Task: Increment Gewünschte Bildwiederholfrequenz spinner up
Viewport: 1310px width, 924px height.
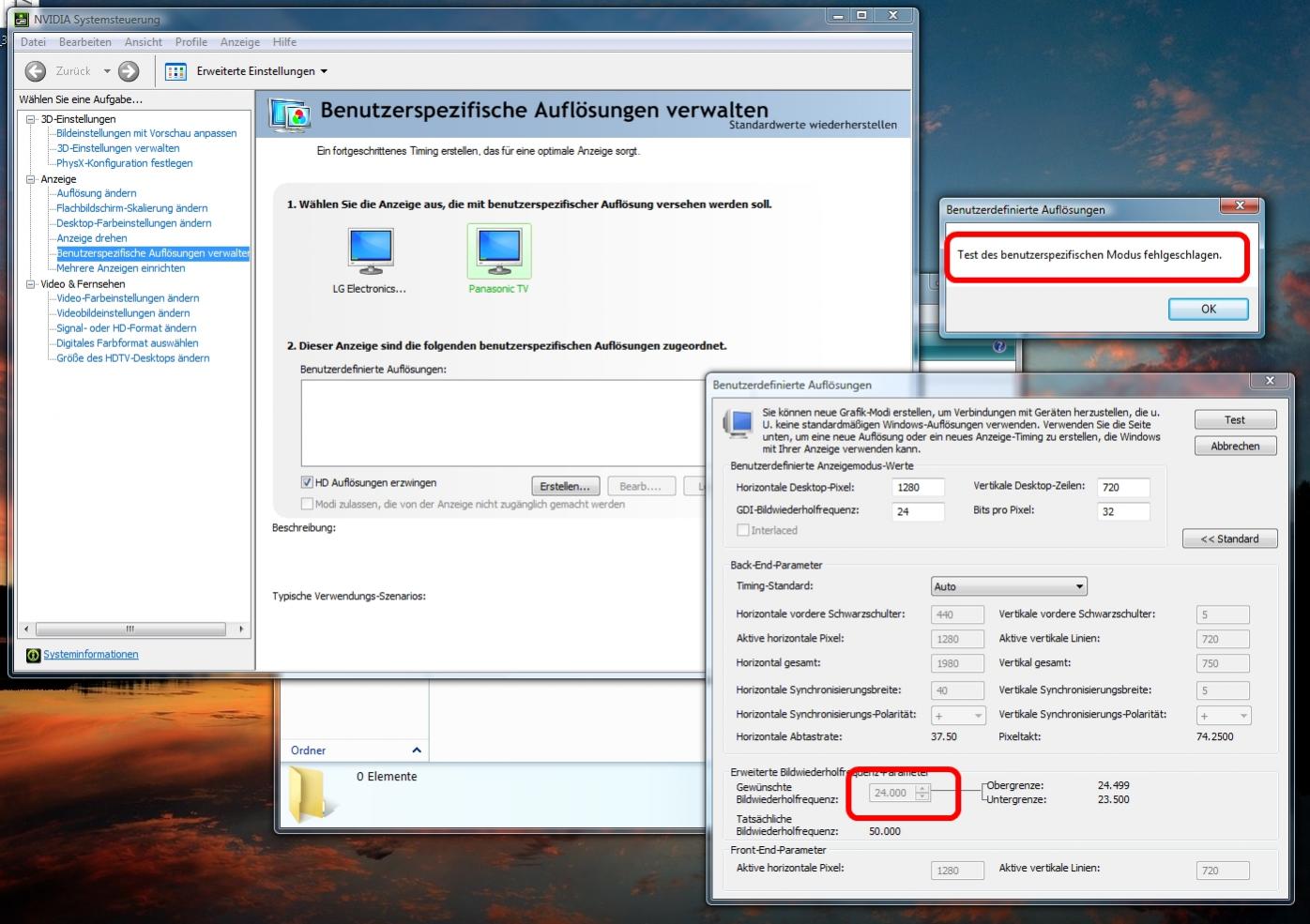Action: 922,788
